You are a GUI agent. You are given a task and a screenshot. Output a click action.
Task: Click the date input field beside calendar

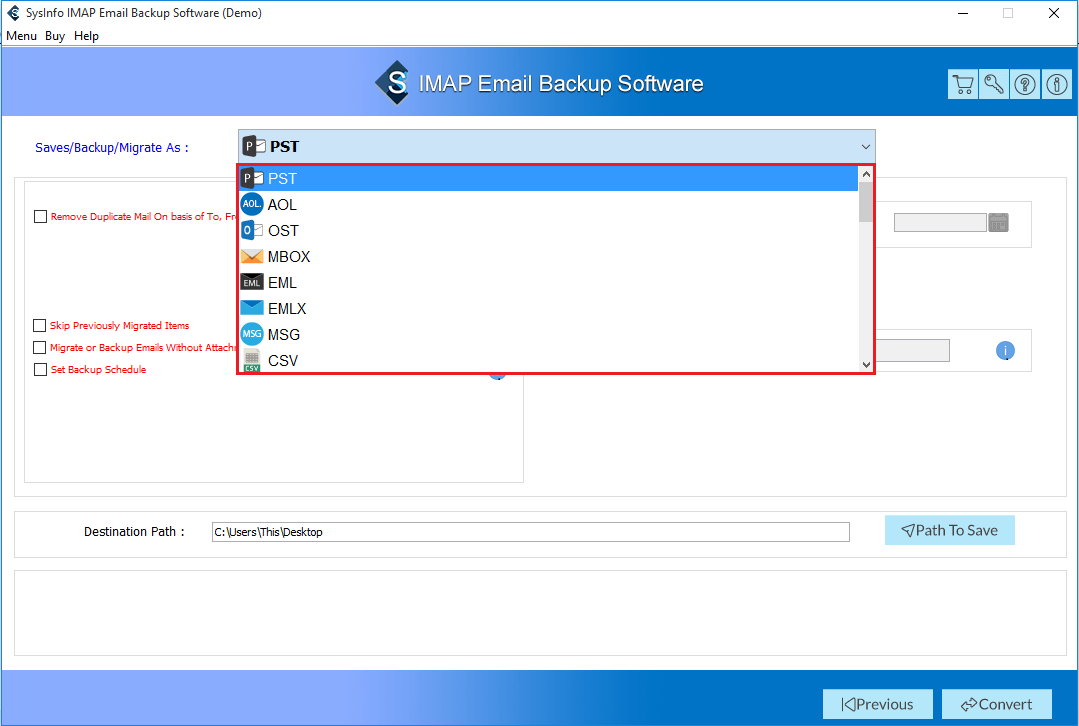(x=940, y=222)
